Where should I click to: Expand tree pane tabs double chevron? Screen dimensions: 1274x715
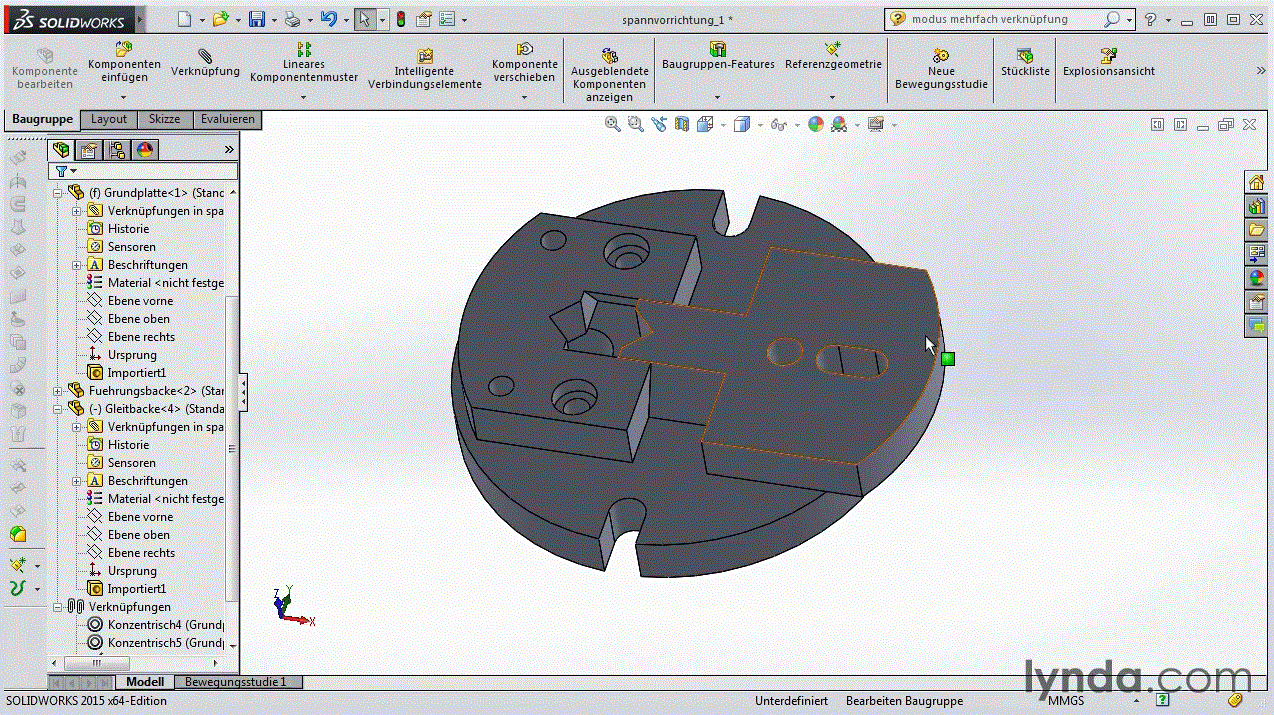pyautogui.click(x=229, y=150)
